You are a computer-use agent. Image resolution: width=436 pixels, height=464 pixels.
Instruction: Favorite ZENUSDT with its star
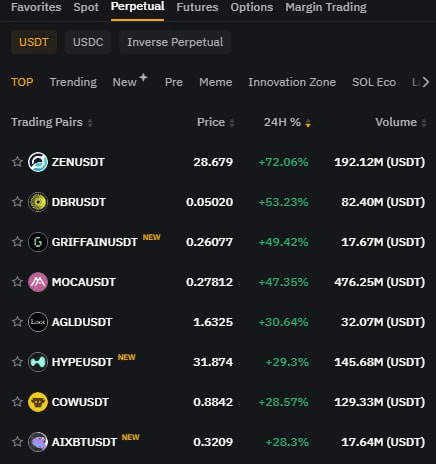point(17,162)
